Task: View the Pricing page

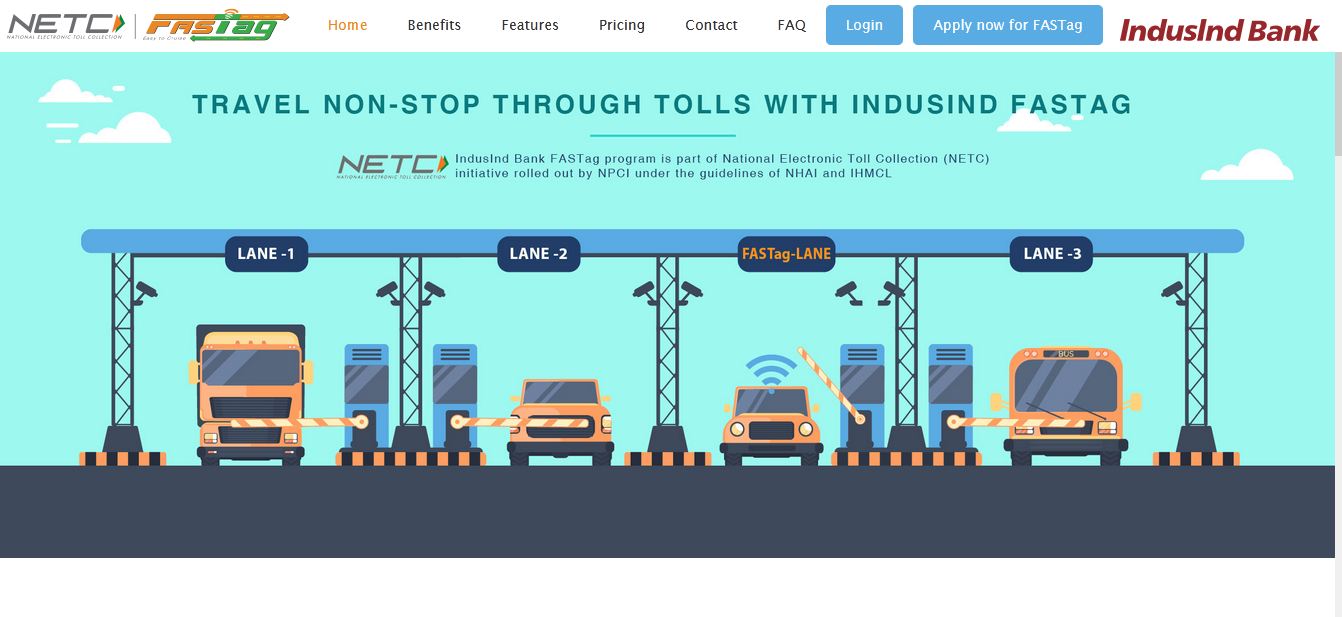Action: click(622, 25)
